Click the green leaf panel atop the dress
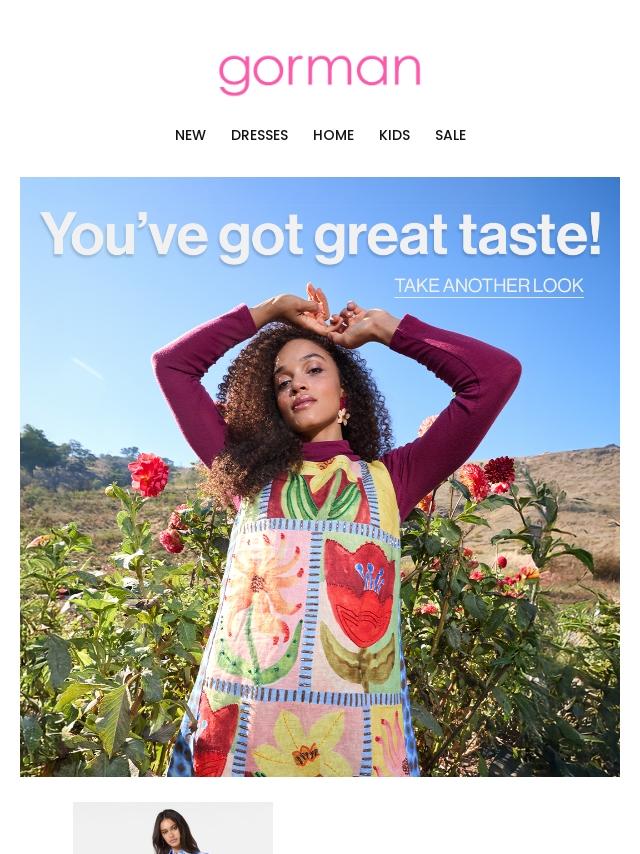The width and height of the screenshot is (640, 854). click(x=323, y=492)
